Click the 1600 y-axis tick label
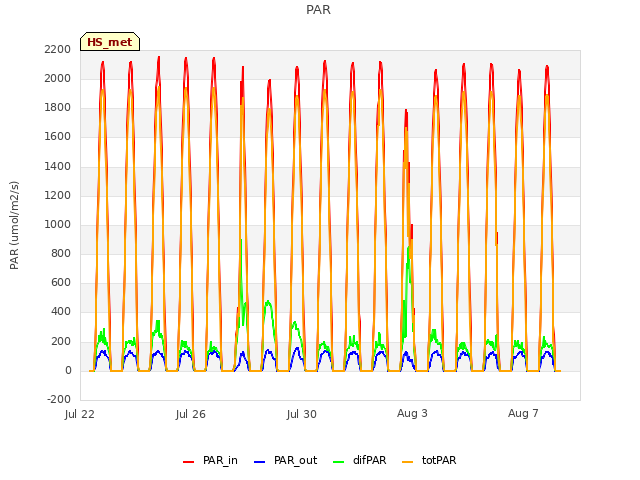The width and height of the screenshot is (640, 480). (58, 137)
